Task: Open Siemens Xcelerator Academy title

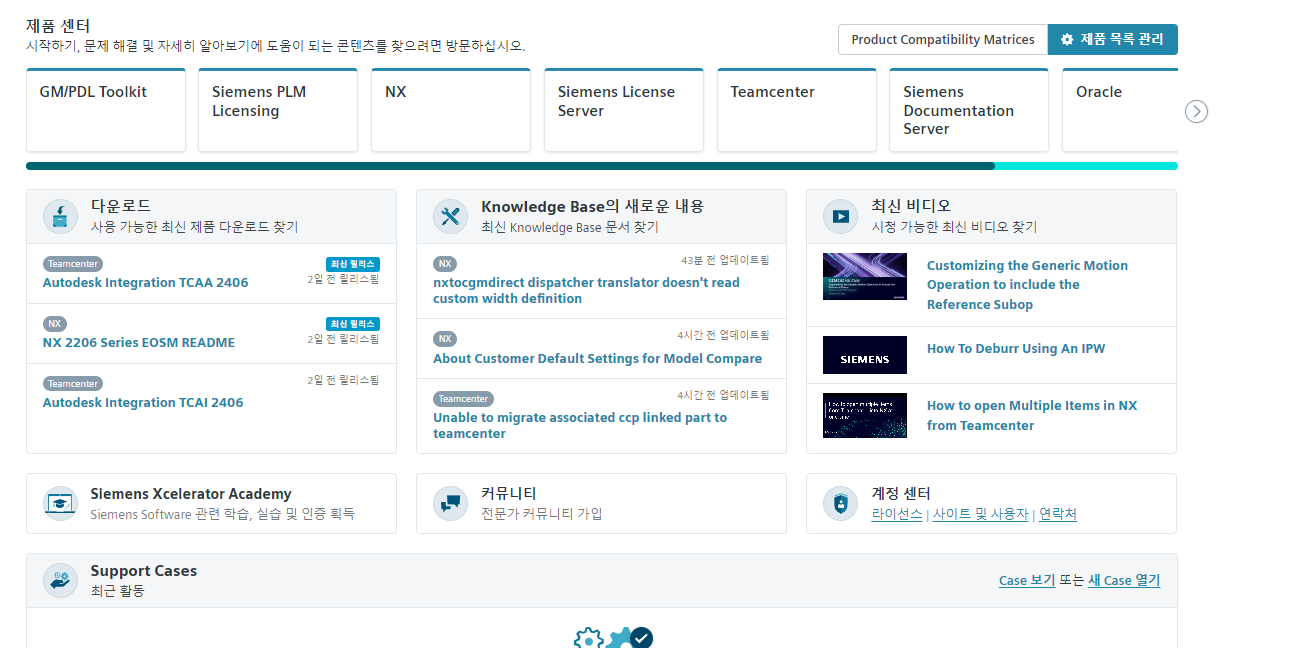Action: 191,494
